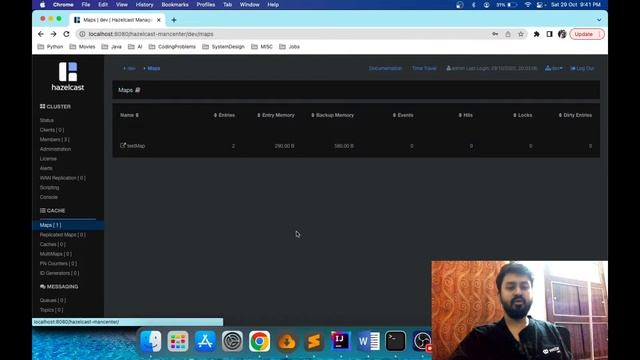This screenshot has width=640, height=360.
Task: Select Maps [1] in Cache section
Action: point(68,225)
